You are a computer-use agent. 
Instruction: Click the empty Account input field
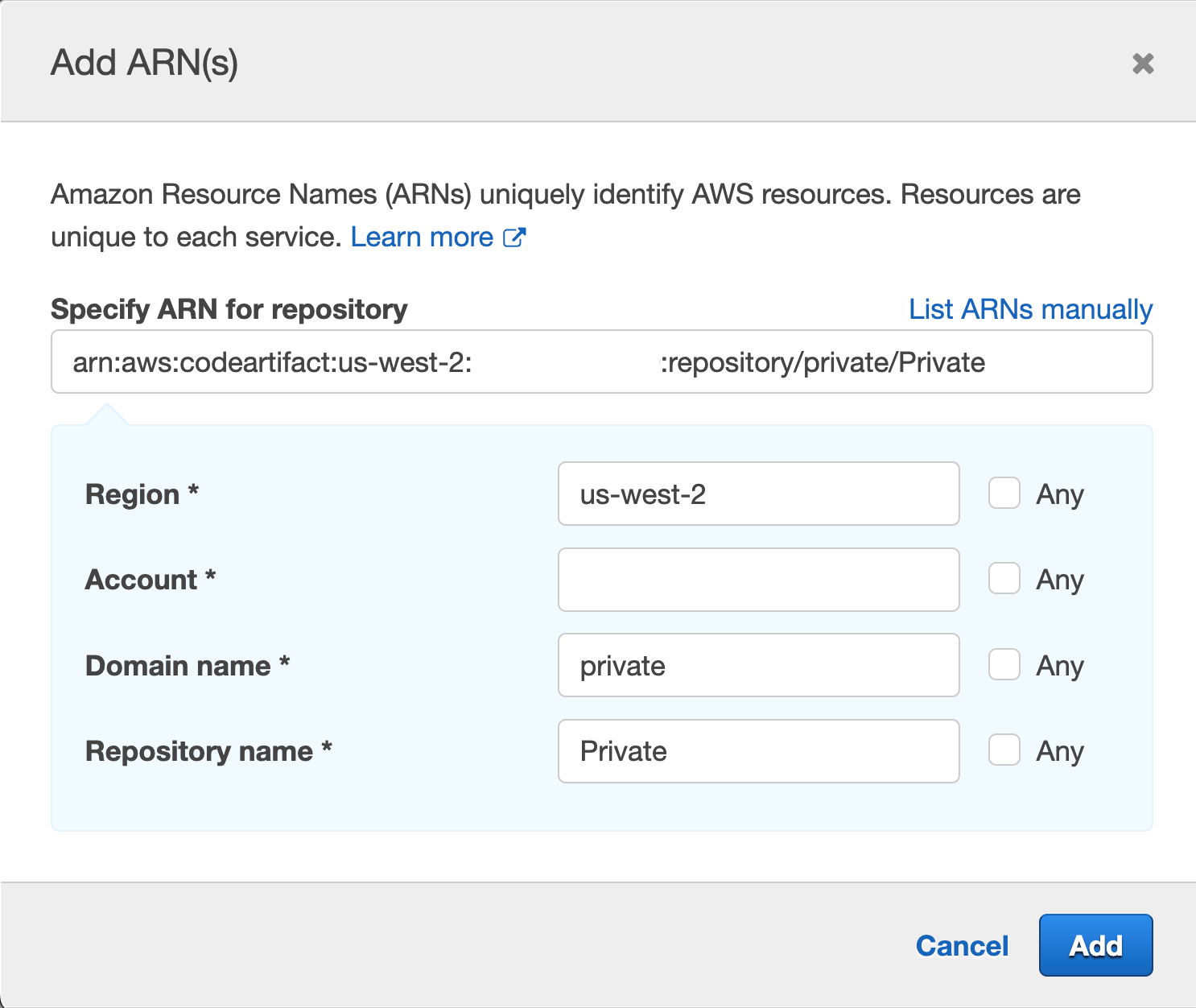[757, 579]
